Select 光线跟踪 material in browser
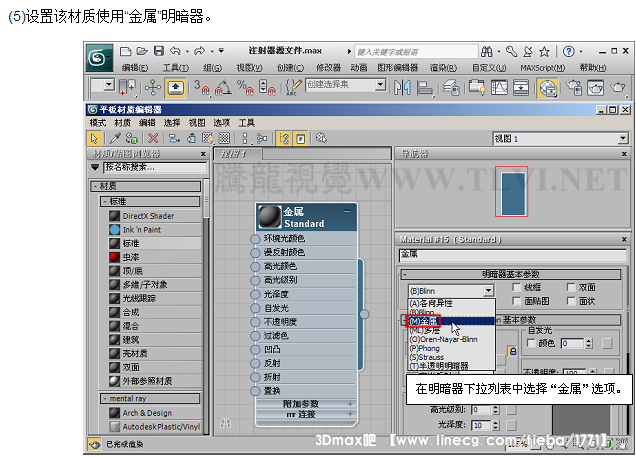The height and width of the screenshot is (457, 636). (x=155, y=298)
